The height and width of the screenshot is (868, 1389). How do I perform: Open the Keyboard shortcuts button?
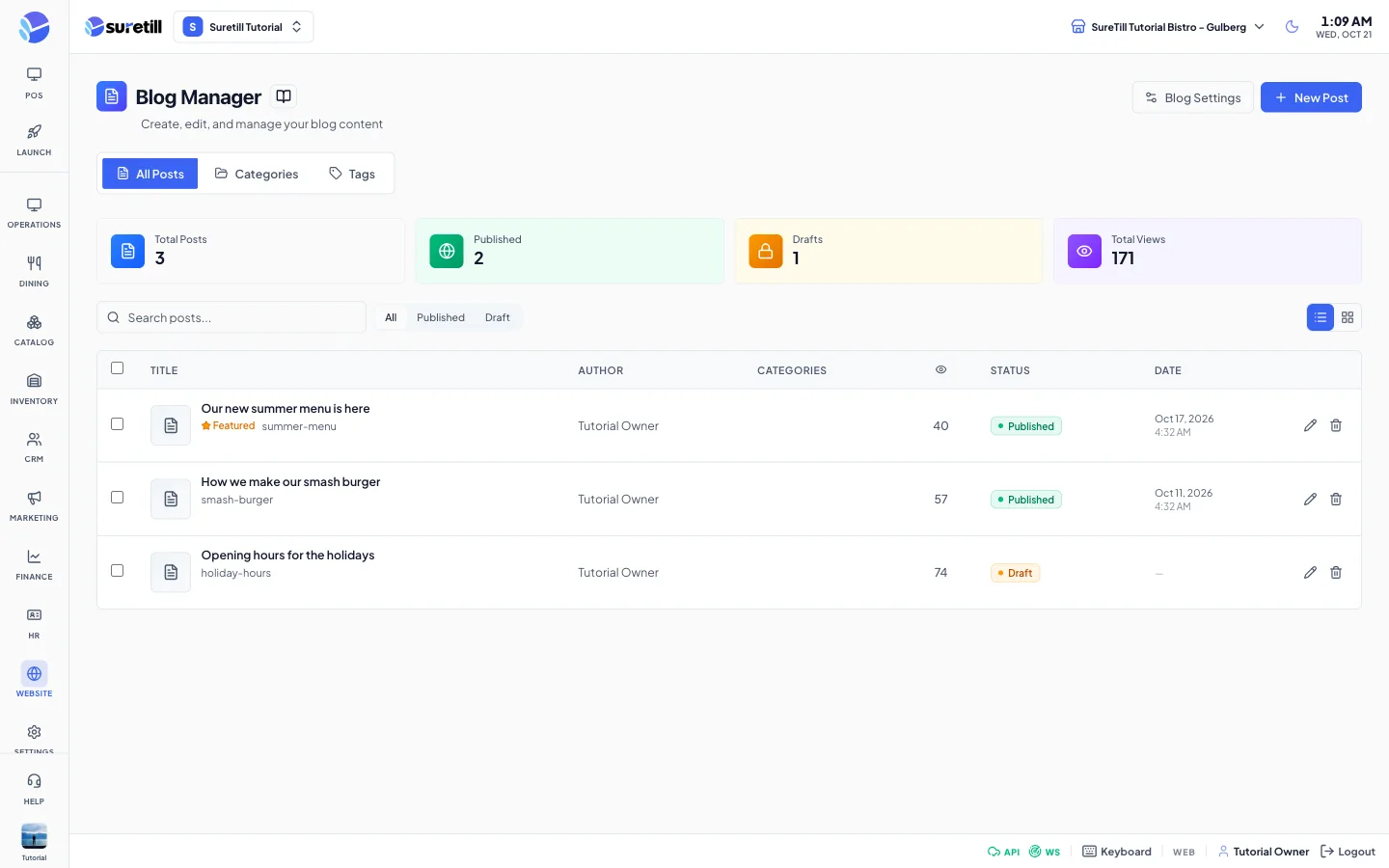[x=1117, y=852]
